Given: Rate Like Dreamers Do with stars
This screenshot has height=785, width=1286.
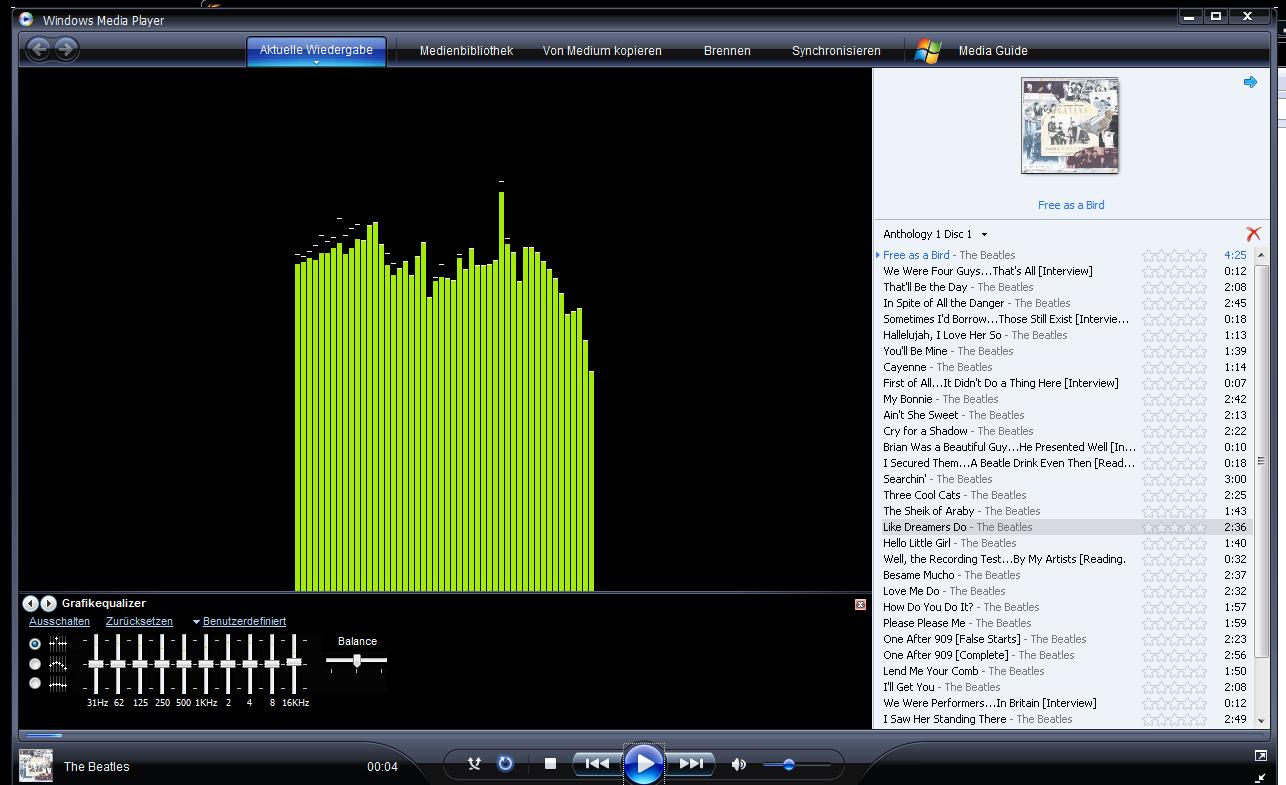Looking at the screenshot, I should (1175, 527).
